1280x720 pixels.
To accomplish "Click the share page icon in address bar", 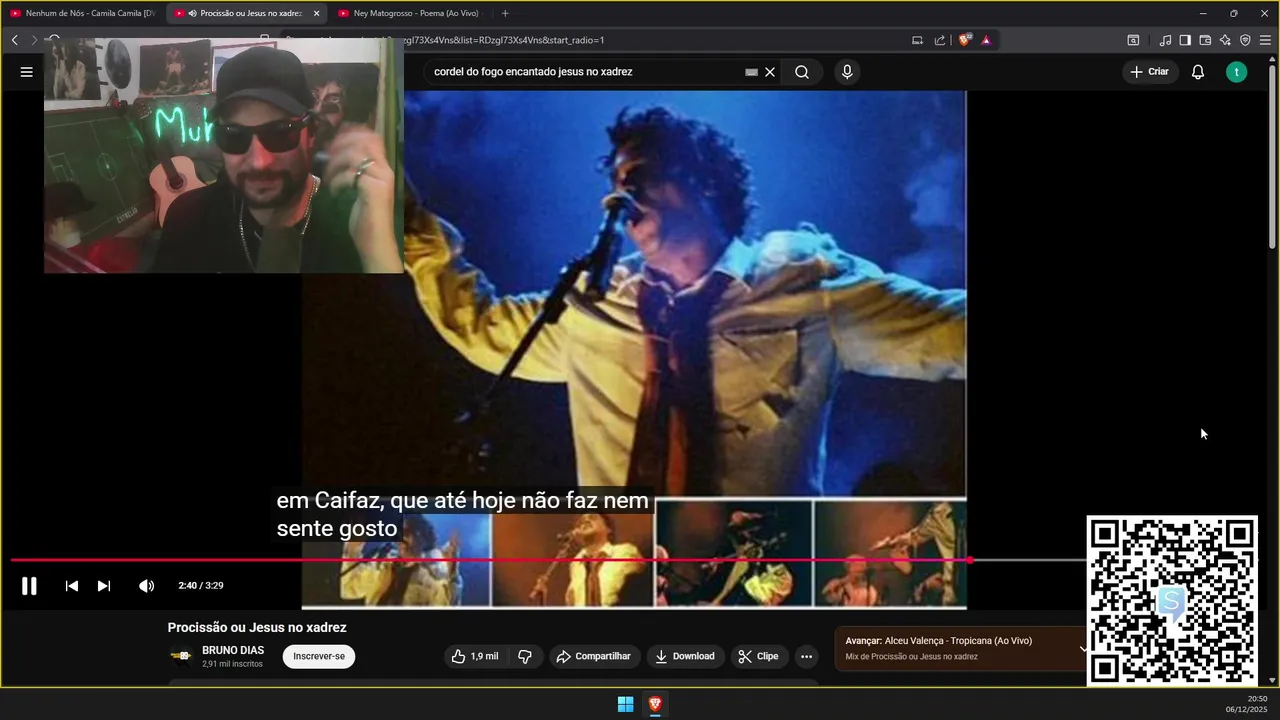I will [x=940, y=40].
